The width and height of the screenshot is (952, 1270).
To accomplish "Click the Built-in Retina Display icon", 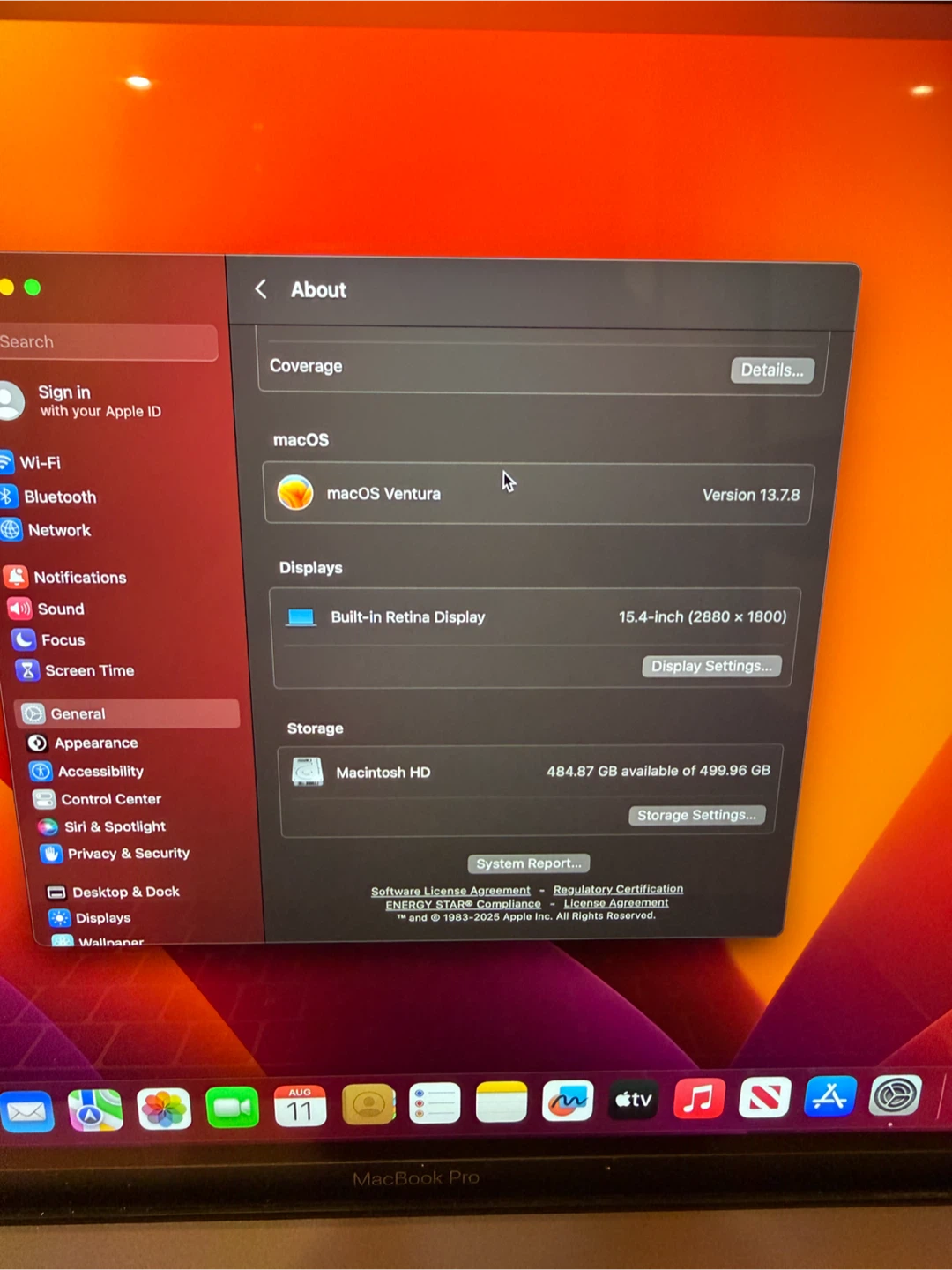I will (301, 616).
